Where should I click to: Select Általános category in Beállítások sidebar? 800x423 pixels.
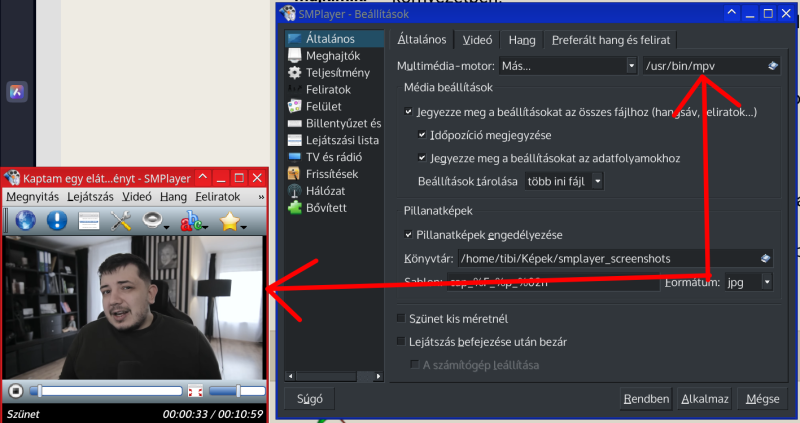click(334, 39)
